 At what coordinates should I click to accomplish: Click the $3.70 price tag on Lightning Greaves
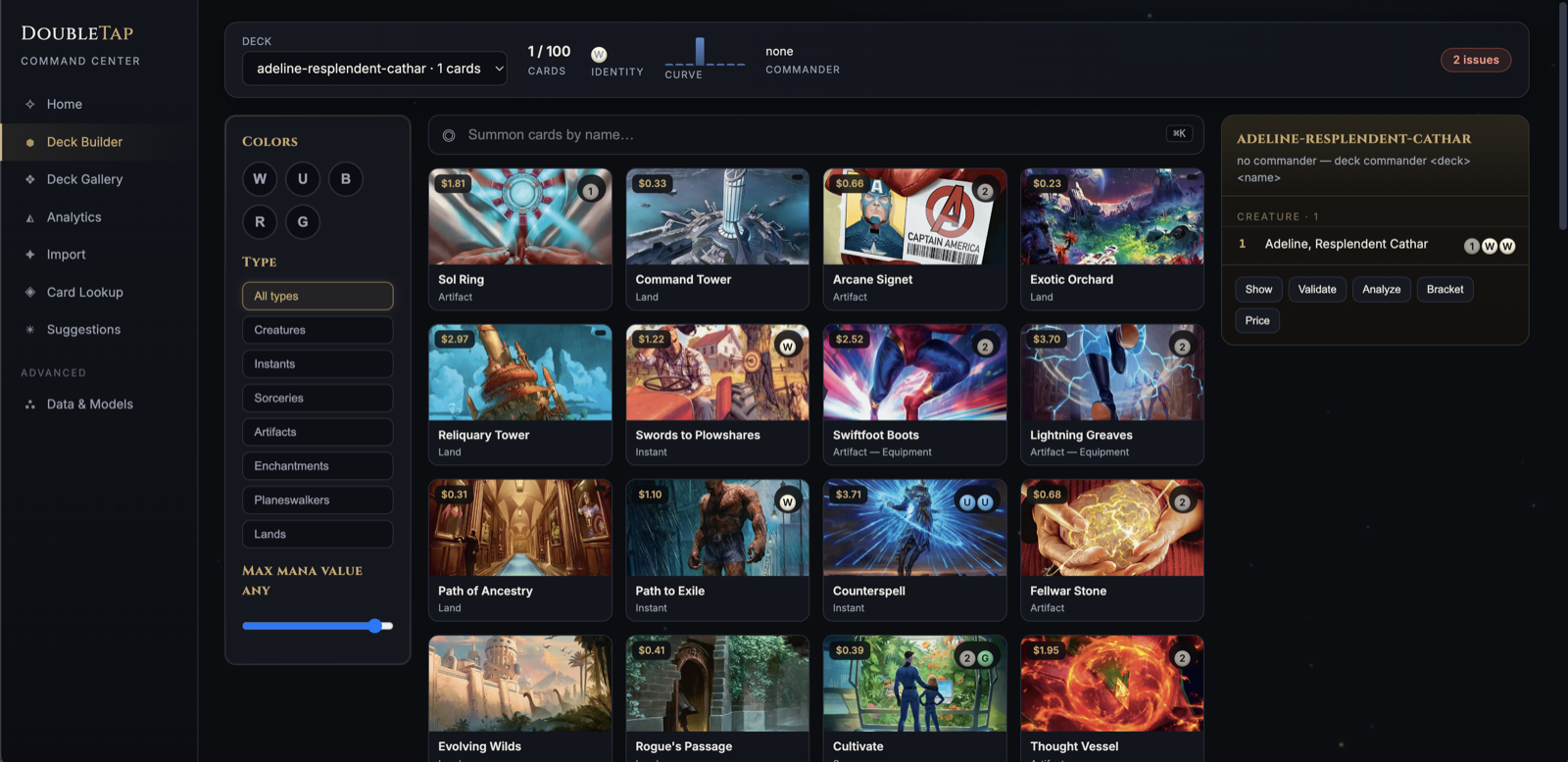[1047, 339]
